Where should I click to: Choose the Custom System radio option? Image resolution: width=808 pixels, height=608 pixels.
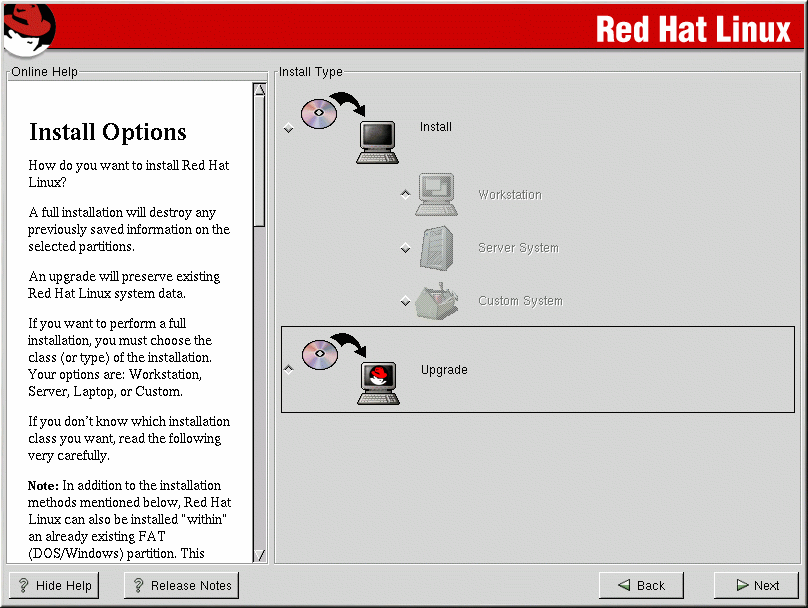[405, 301]
